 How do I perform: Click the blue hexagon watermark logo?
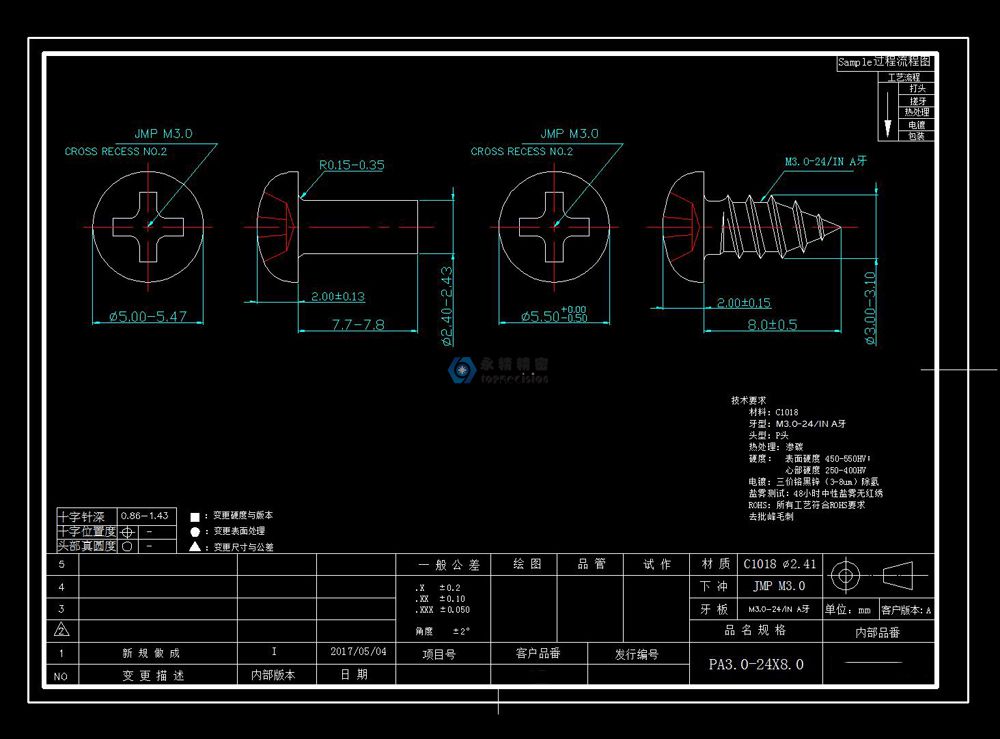tap(461, 369)
